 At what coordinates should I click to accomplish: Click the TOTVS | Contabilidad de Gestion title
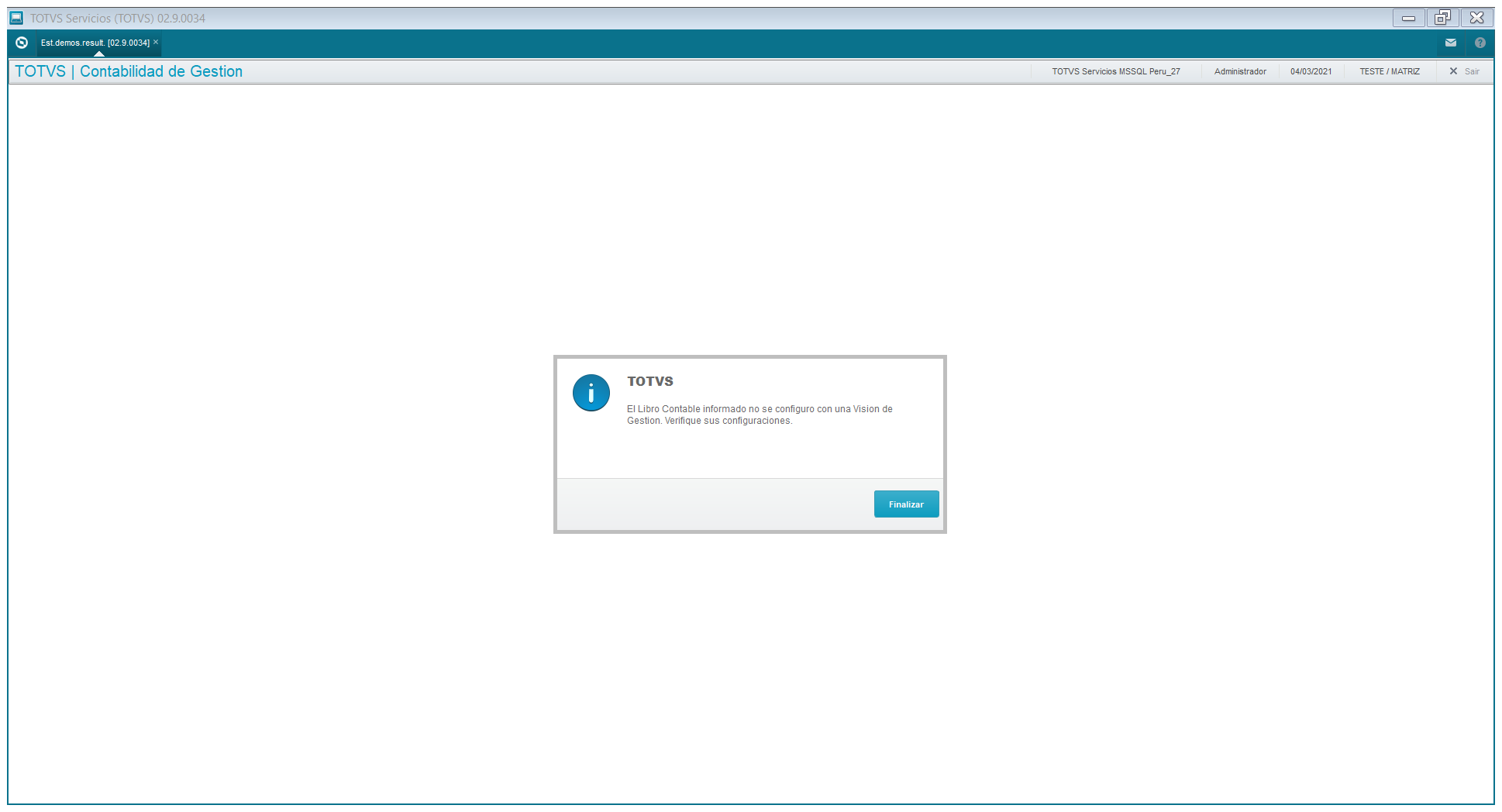click(x=129, y=71)
